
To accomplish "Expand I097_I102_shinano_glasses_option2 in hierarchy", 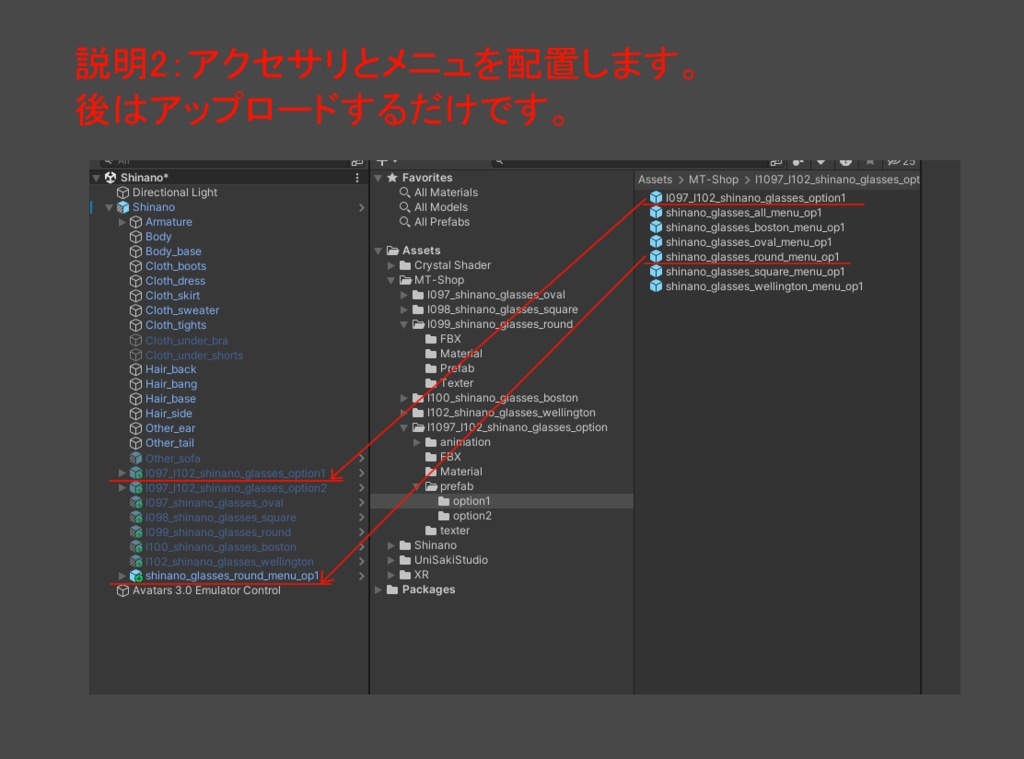I will click(x=122, y=488).
